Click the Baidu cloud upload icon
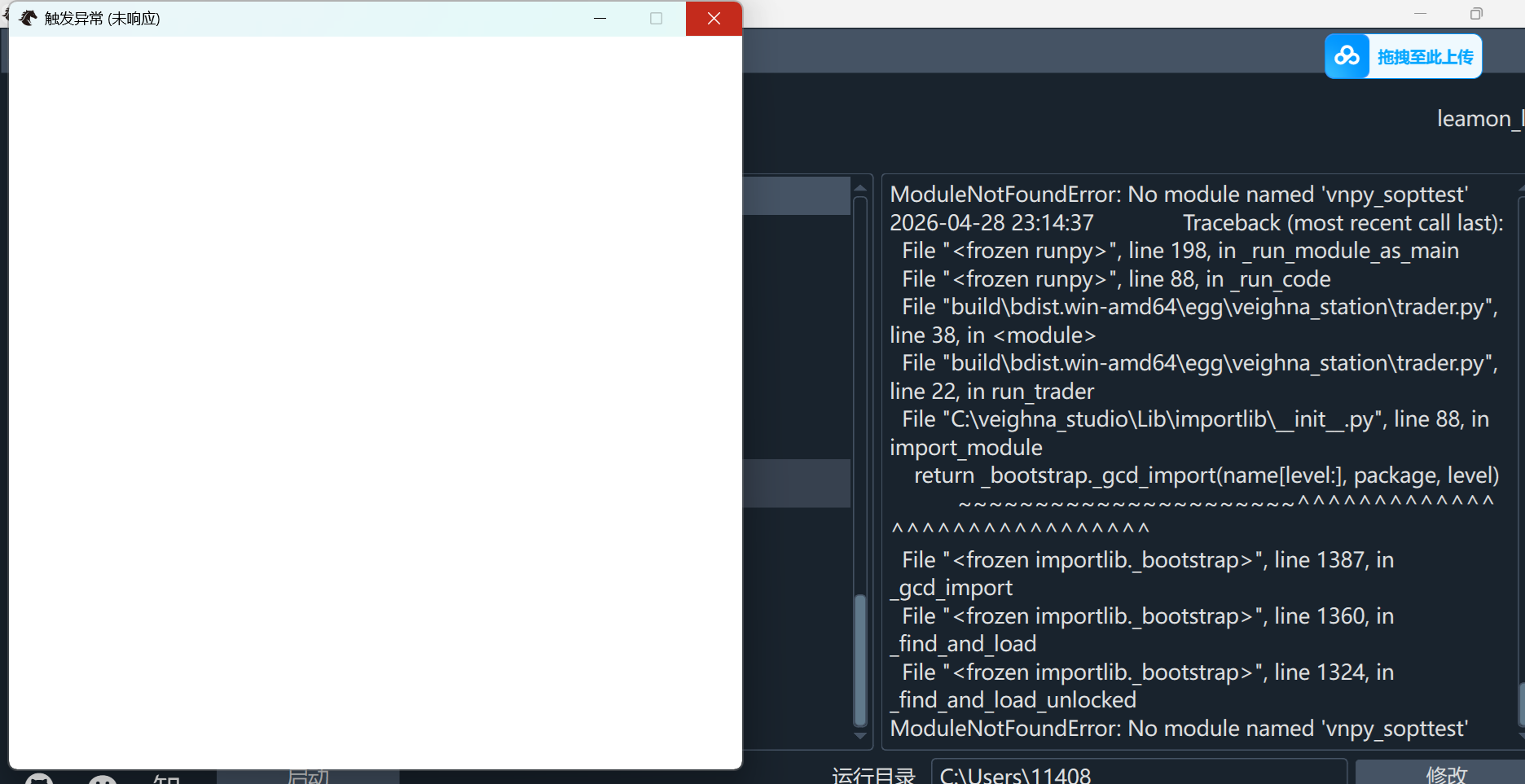The height and width of the screenshot is (784, 1525). coord(1347,56)
